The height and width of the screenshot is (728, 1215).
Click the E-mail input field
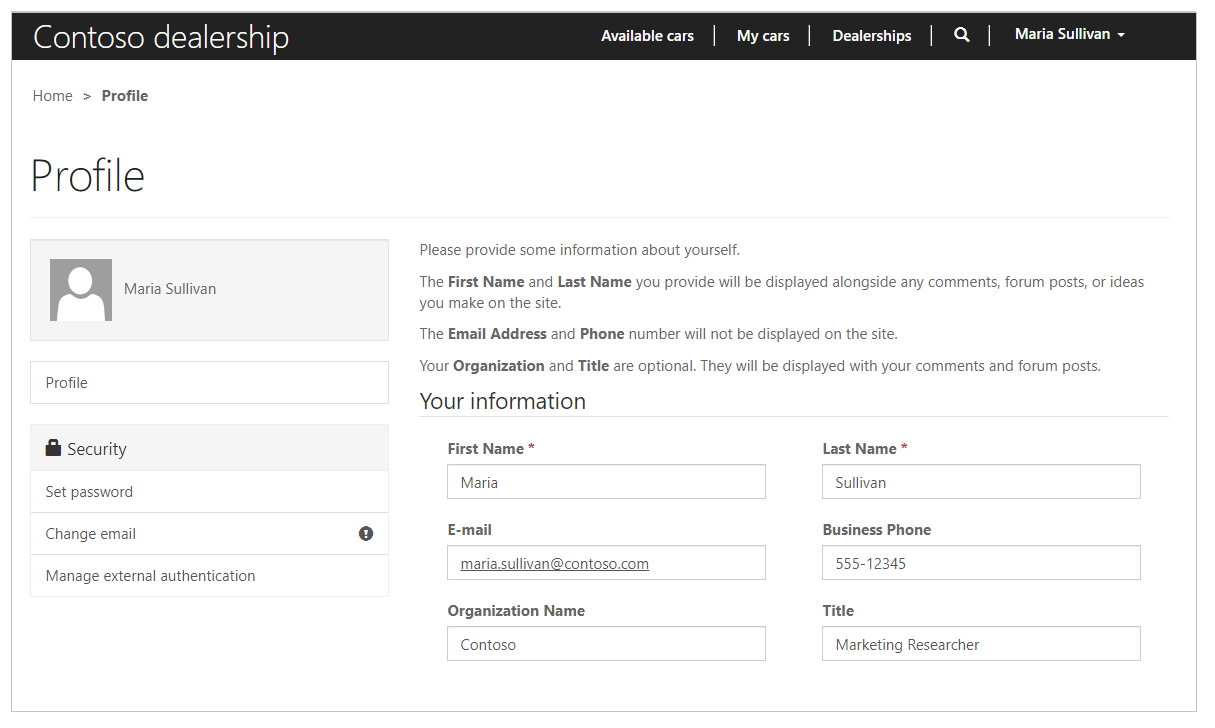click(x=606, y=563)
